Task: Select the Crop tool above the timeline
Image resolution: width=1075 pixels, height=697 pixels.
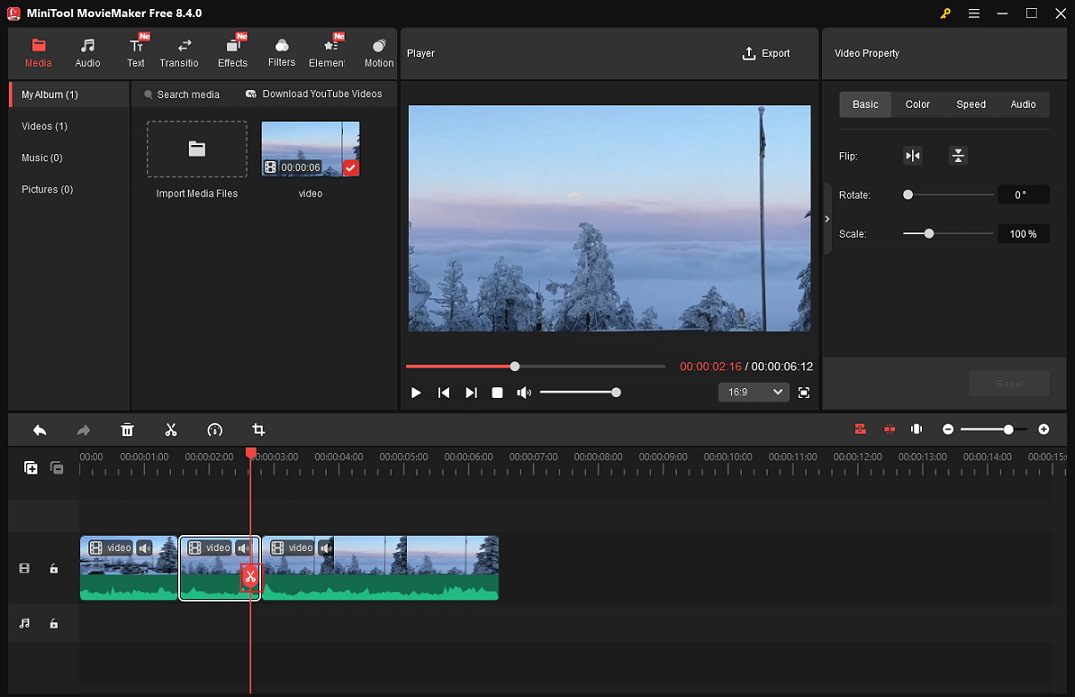Action: tap(258, 429)
